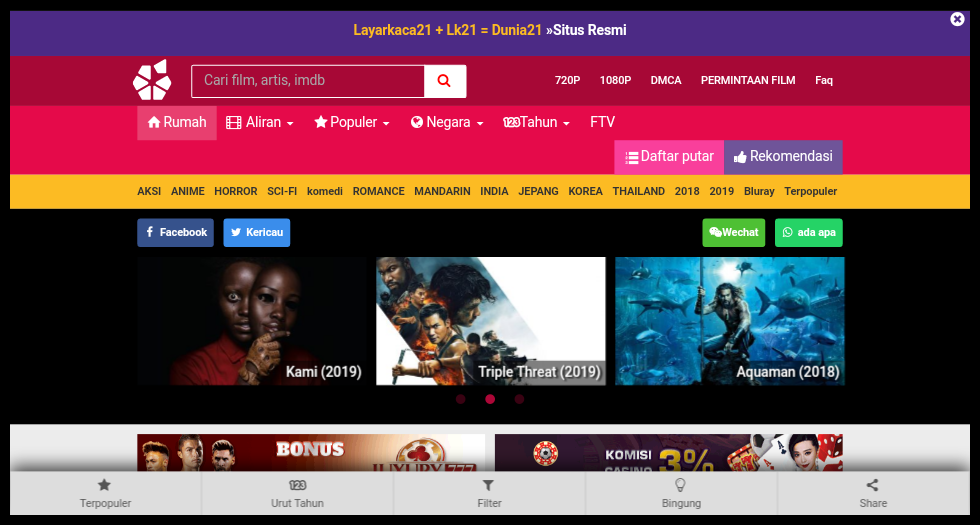Viewport: 980px width, 525px height.
Task: Select the first carousel dot
Action: (461, 399)
